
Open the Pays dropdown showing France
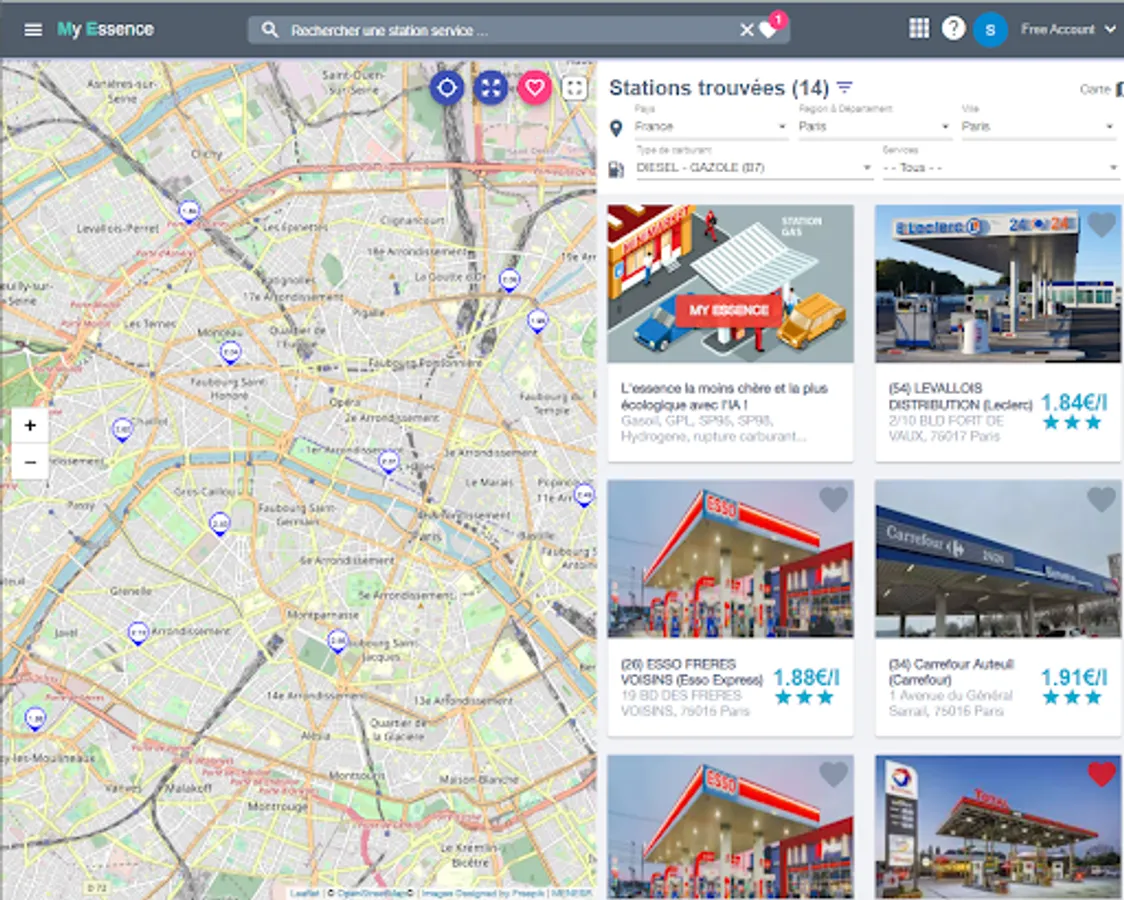(711, 126)
